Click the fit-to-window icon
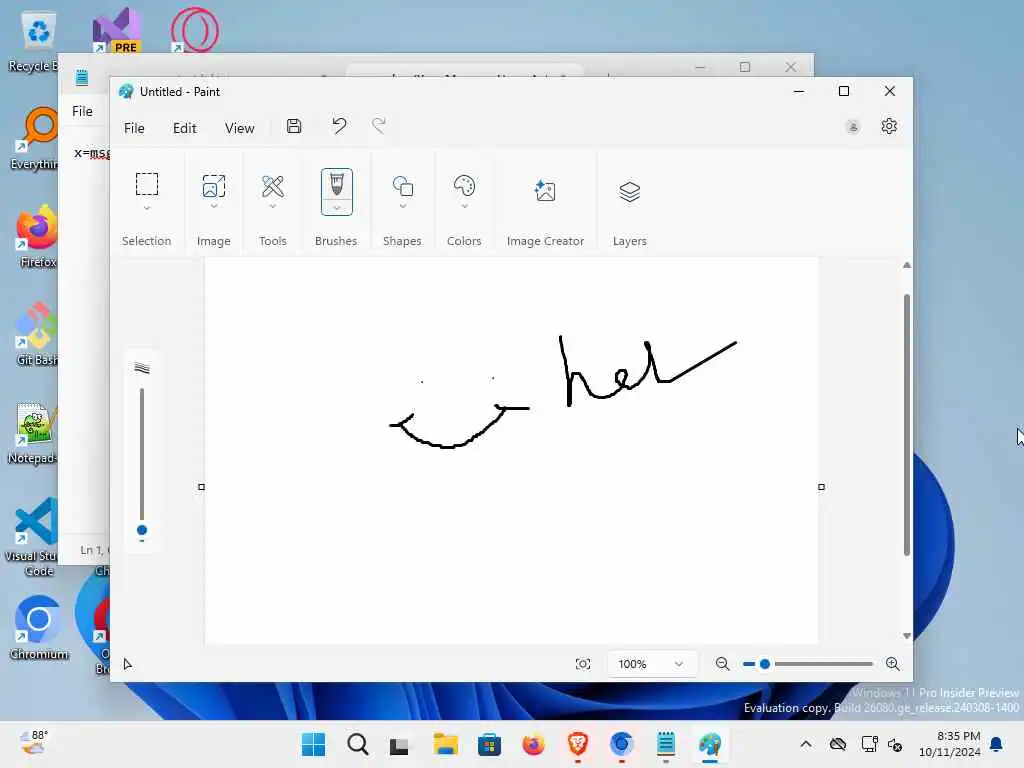Screen dimensions: 1024x768 coord(583,664)
